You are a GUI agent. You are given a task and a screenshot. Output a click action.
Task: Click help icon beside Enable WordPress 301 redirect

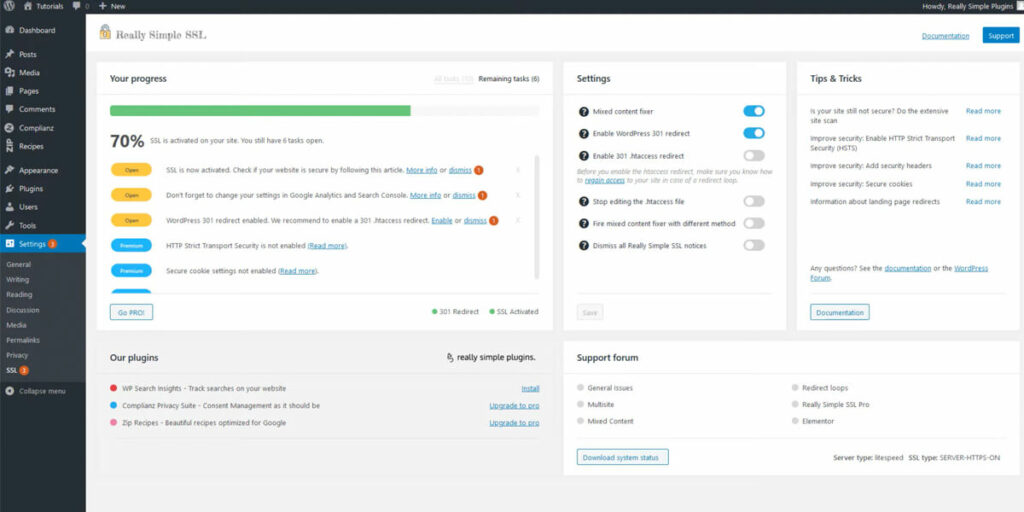click(584, 133)
